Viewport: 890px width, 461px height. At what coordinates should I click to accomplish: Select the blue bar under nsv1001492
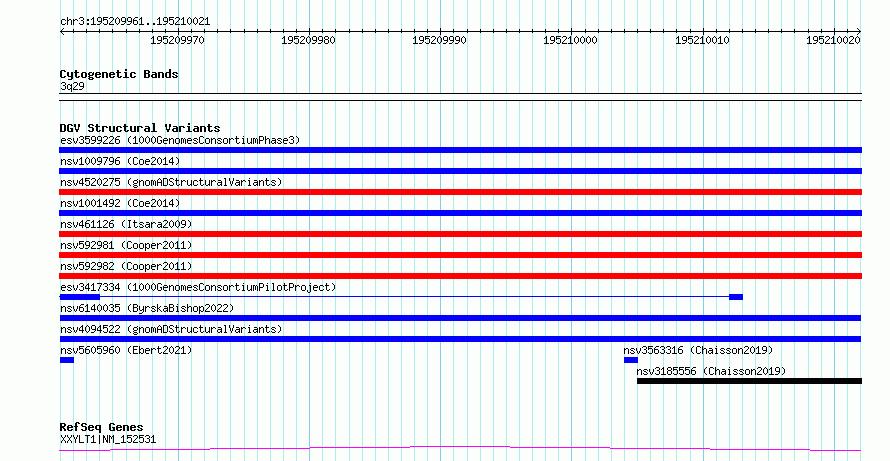[460, 213]
